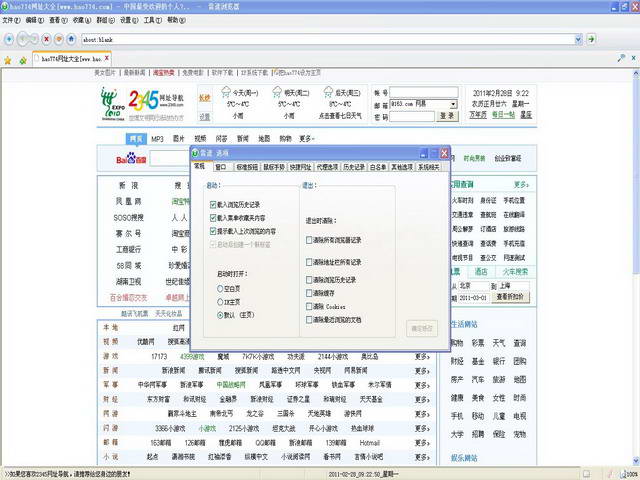
Task: Go forward with the forward arrow
Action: point(34,39)
